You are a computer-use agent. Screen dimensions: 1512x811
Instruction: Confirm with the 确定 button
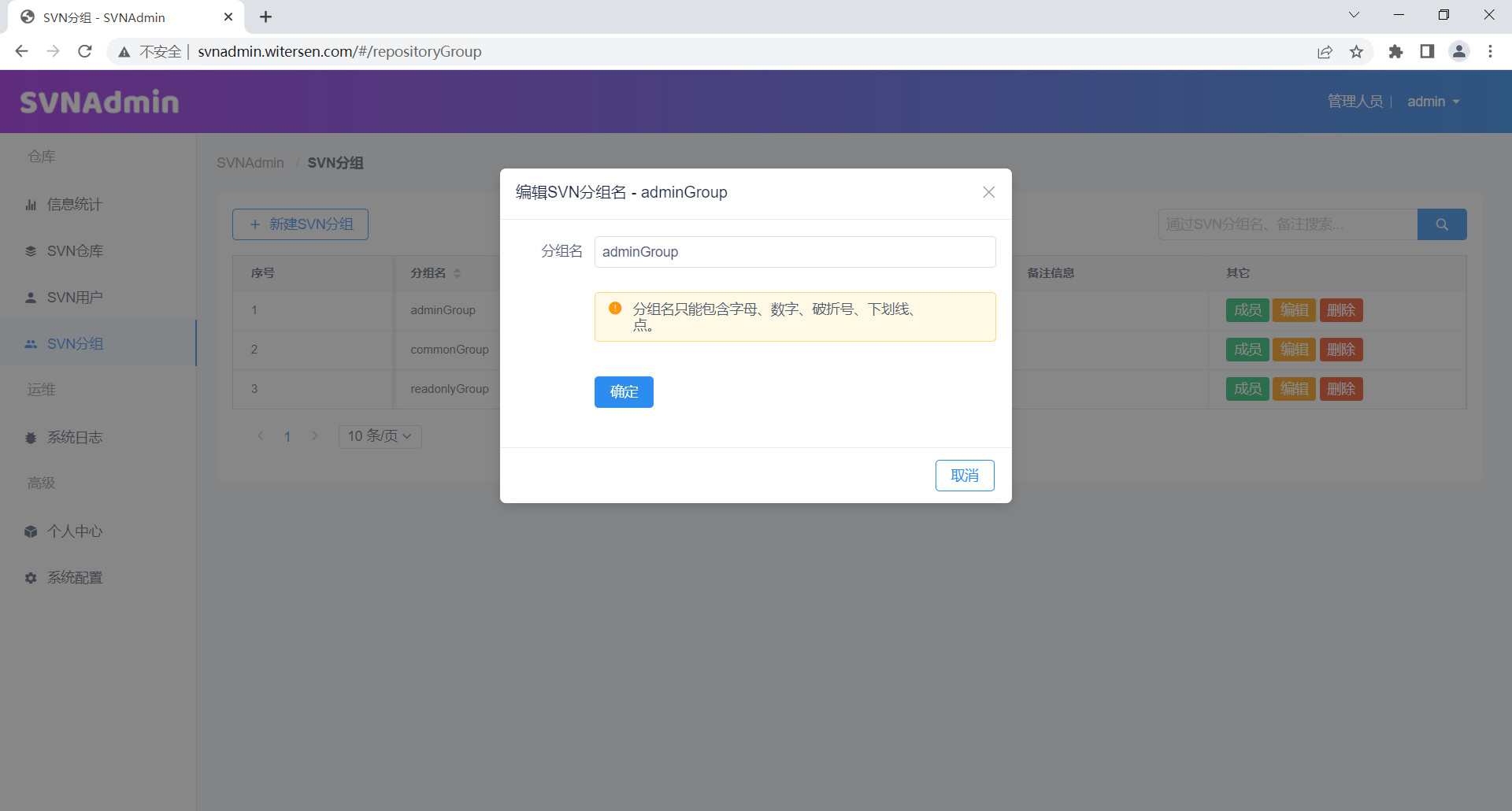[624, 392]
